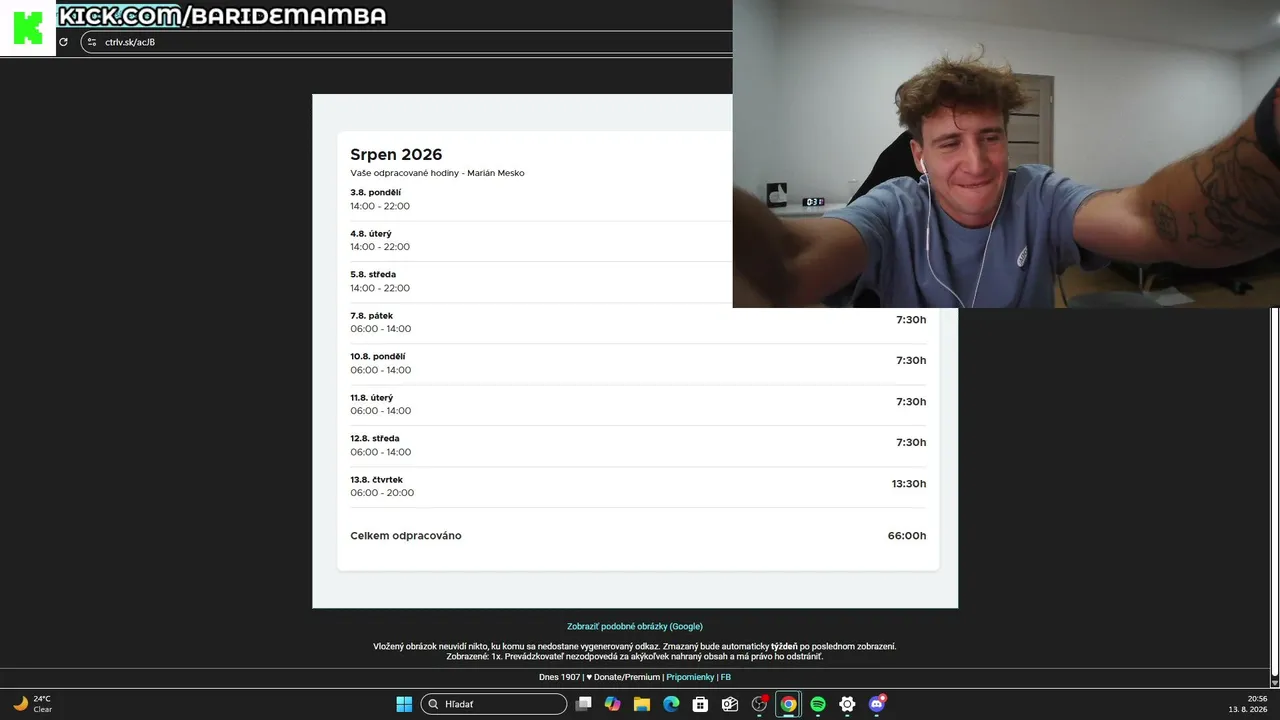This screenshot has width=1280, height=720.
Task: Click the Kick logo overlay
Action: (28, 28)
